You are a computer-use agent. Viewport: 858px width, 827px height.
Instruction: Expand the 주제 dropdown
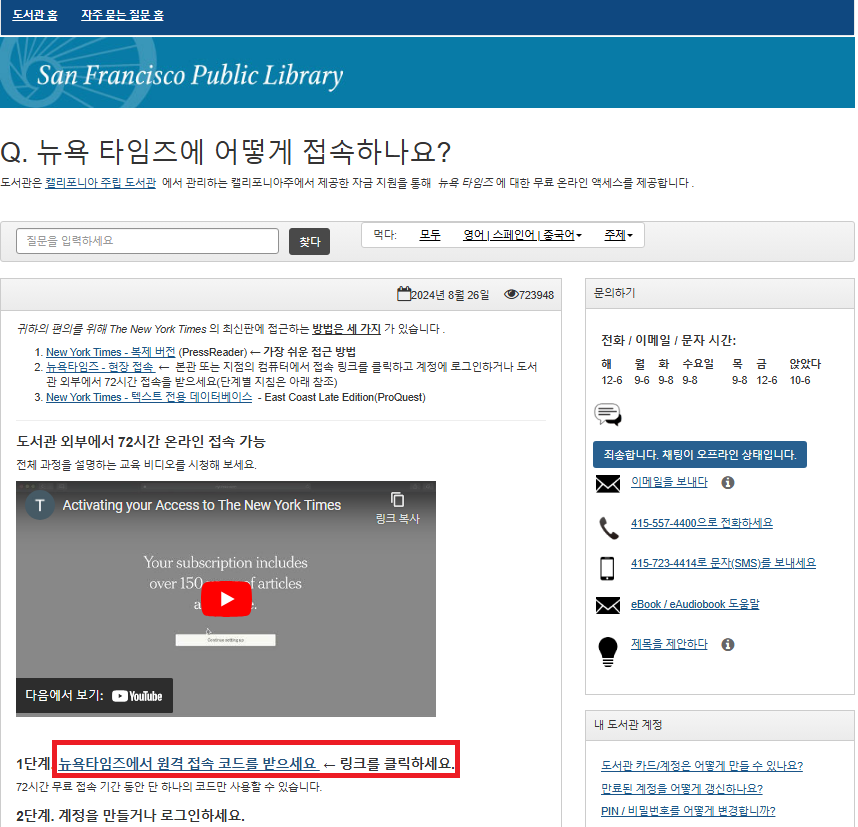(x=618, y=235)
